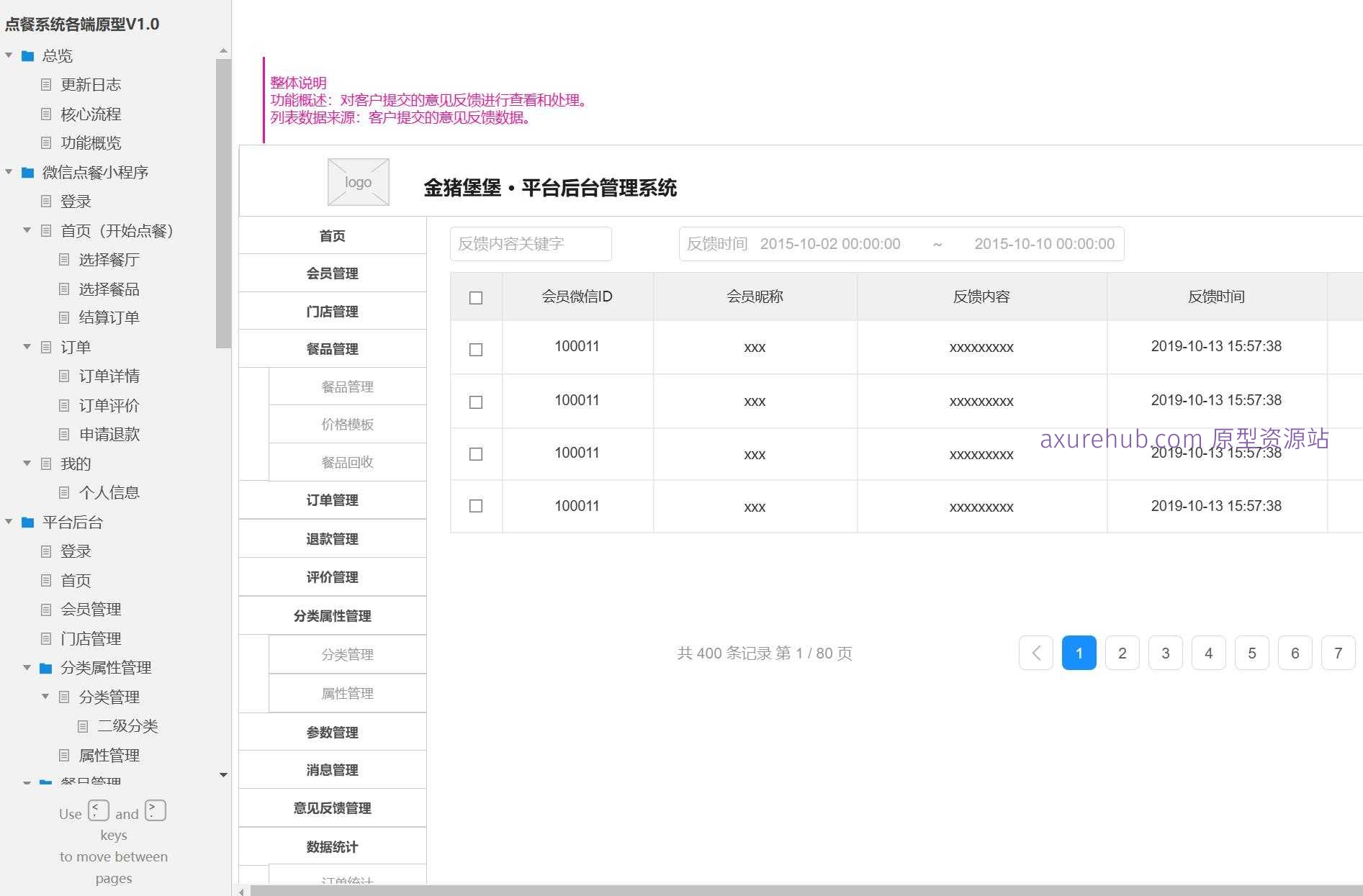Click the page icon beside 功能概览

click(46, 142)
